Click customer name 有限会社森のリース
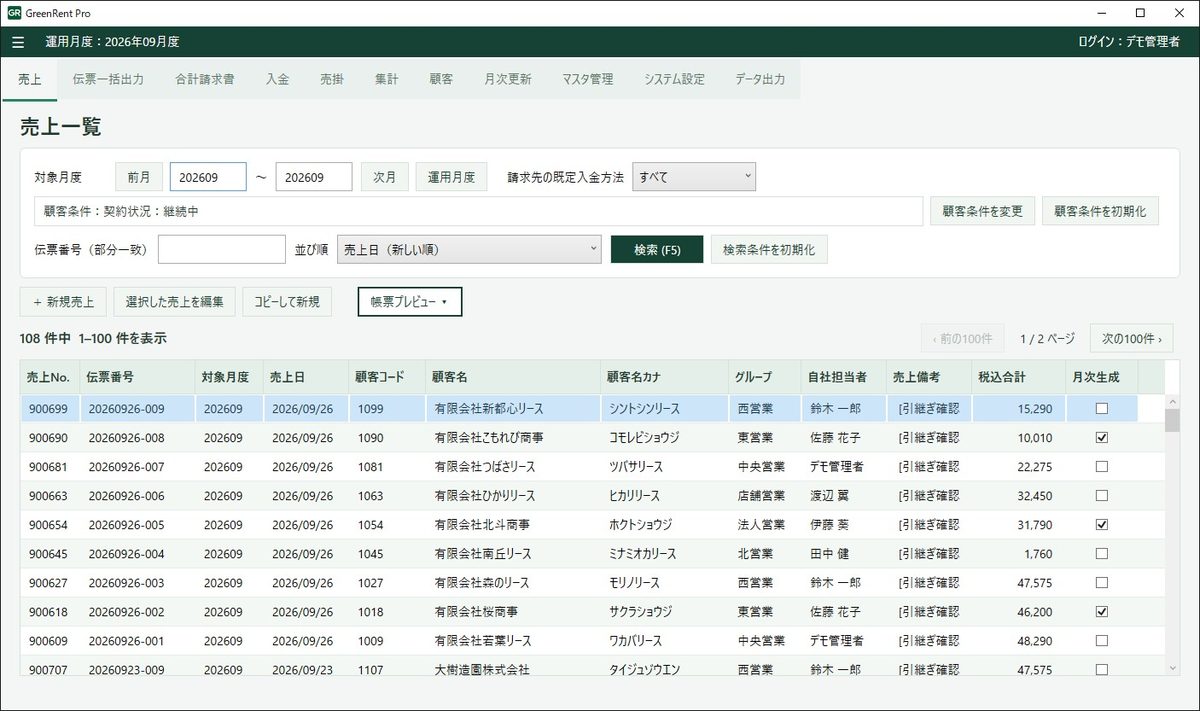This screenshot has width=1200, height=711. tap(513, 582)
